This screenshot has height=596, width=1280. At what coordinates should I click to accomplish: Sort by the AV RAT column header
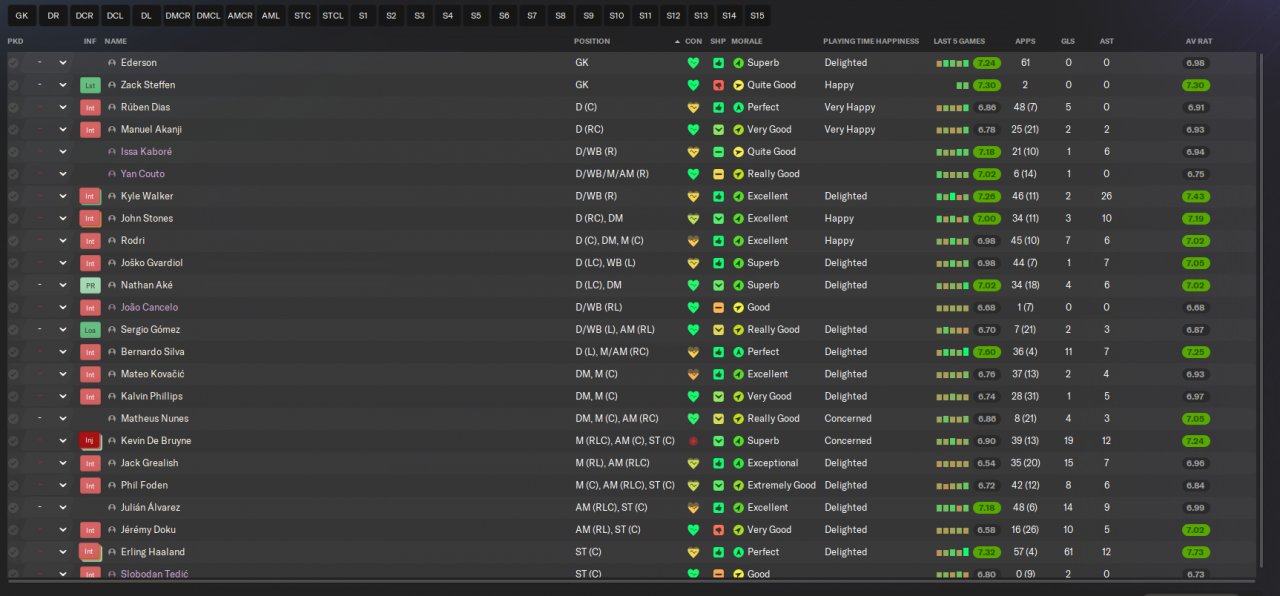[1198, 41]
